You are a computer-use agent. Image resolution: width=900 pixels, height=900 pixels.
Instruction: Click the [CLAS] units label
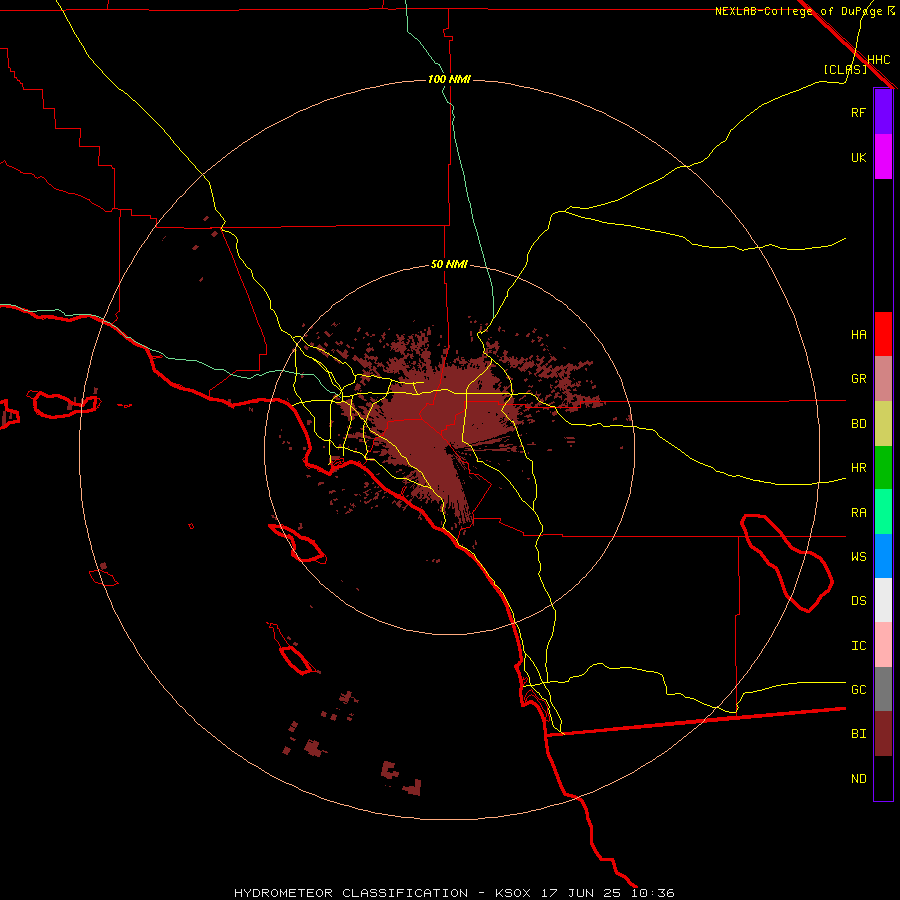coord(845,69)
